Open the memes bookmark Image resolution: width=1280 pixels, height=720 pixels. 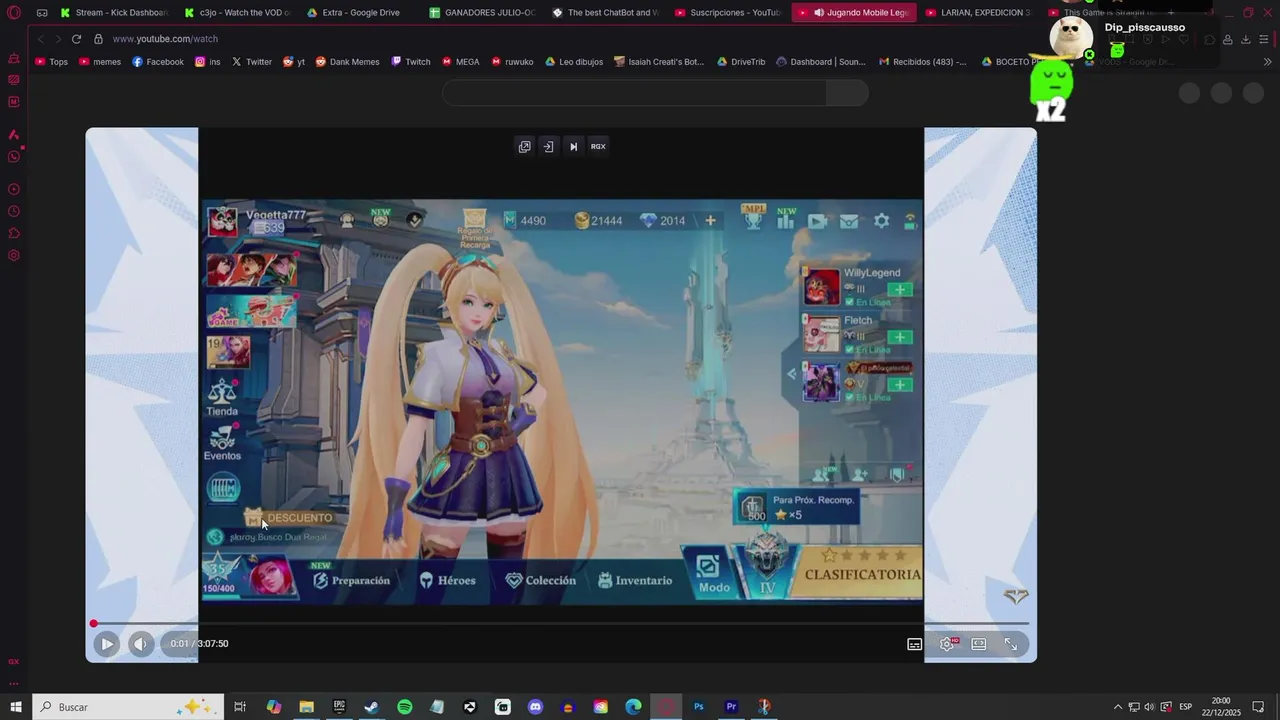click(x=100, y=62)
